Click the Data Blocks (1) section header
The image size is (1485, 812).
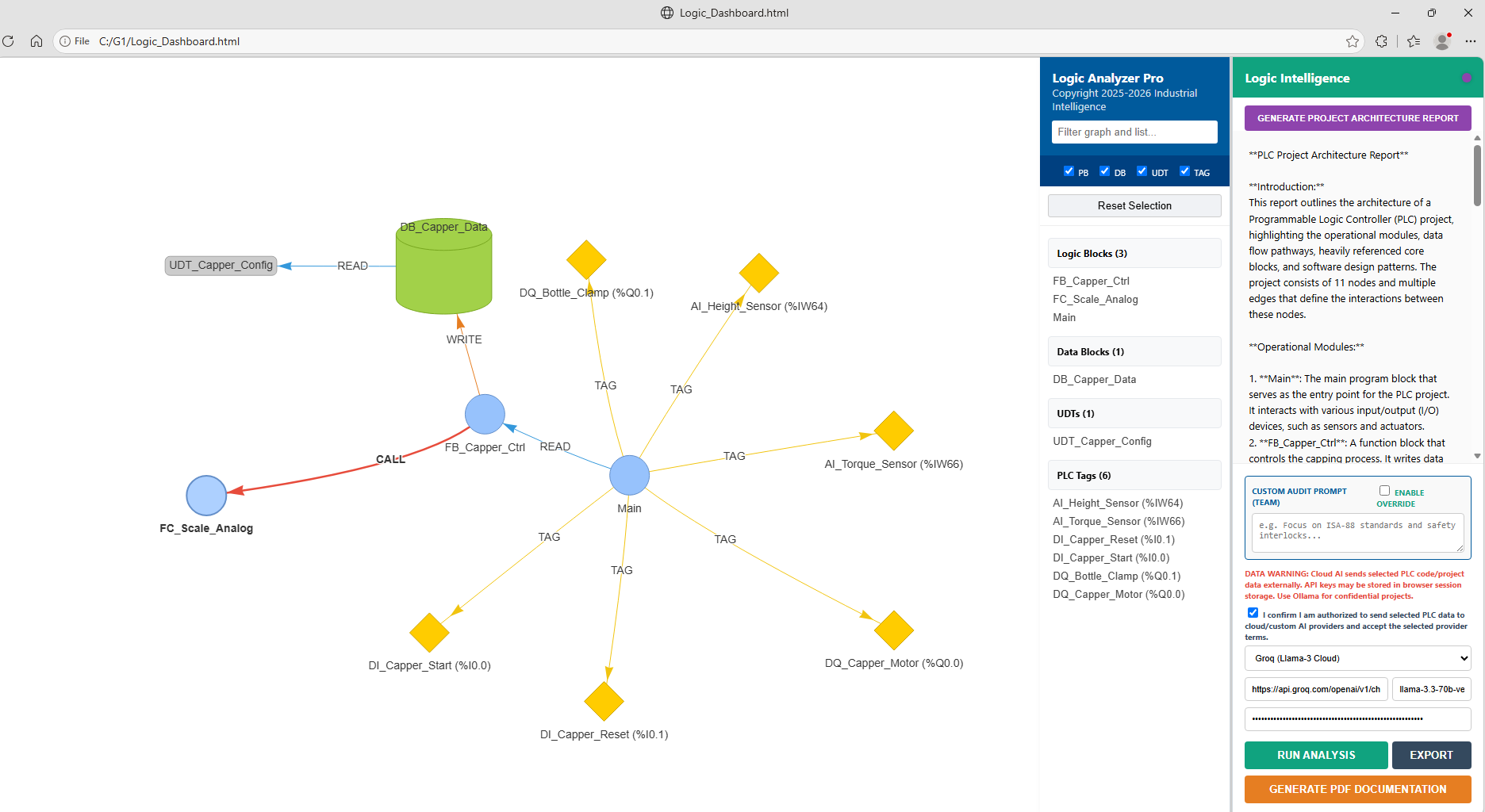tap(1134, 352)
